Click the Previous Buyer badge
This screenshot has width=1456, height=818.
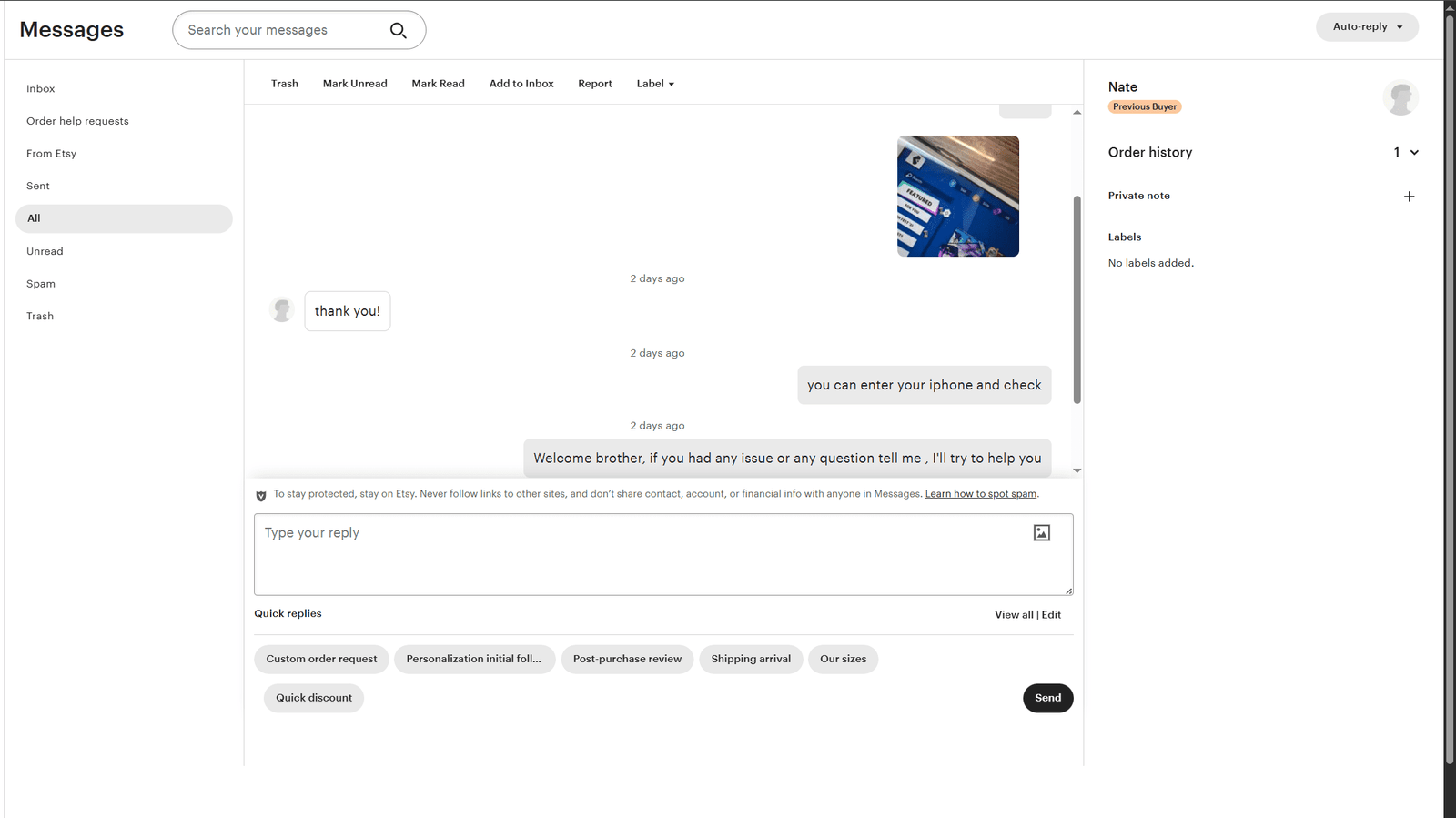click(1145, 106)
